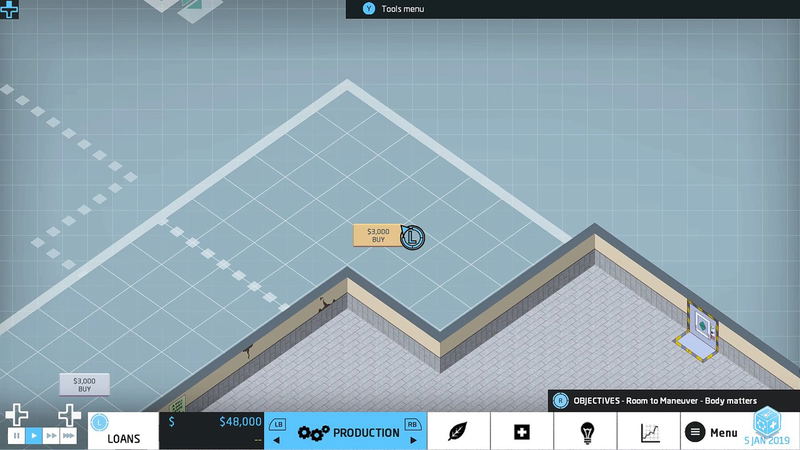Open the medical cross category icon
800x450 pixels.
coord(521,432)
